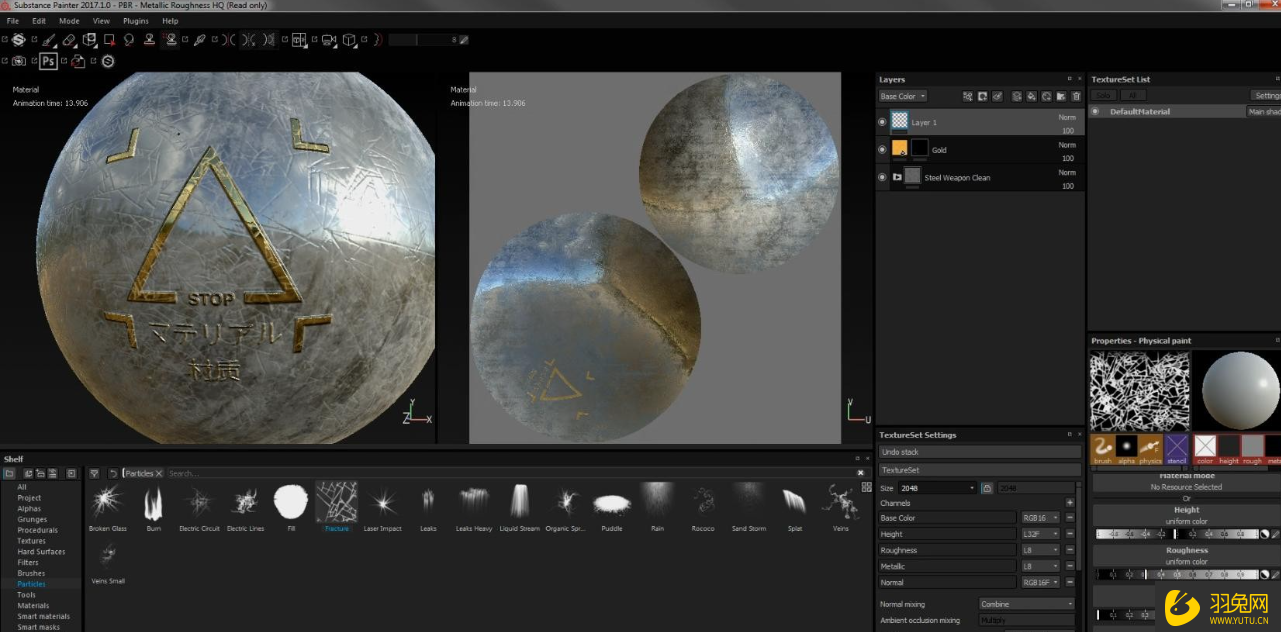Screen dimensions: 1281x632
Task: Select the Smudge tool
Action: point(129,40)
